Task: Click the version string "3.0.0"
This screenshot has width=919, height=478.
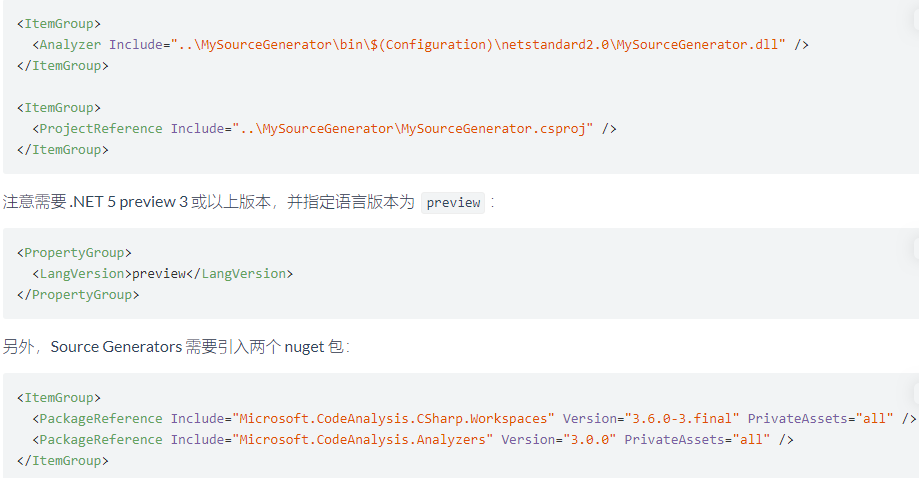Action: tap(590, 440)
